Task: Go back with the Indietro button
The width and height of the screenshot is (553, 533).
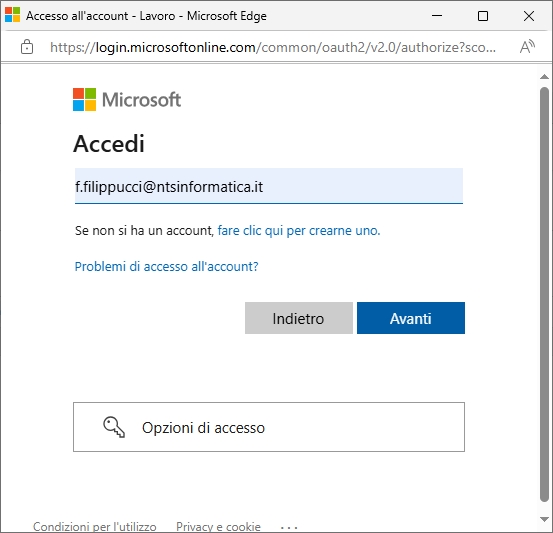Action: (299, 318)
